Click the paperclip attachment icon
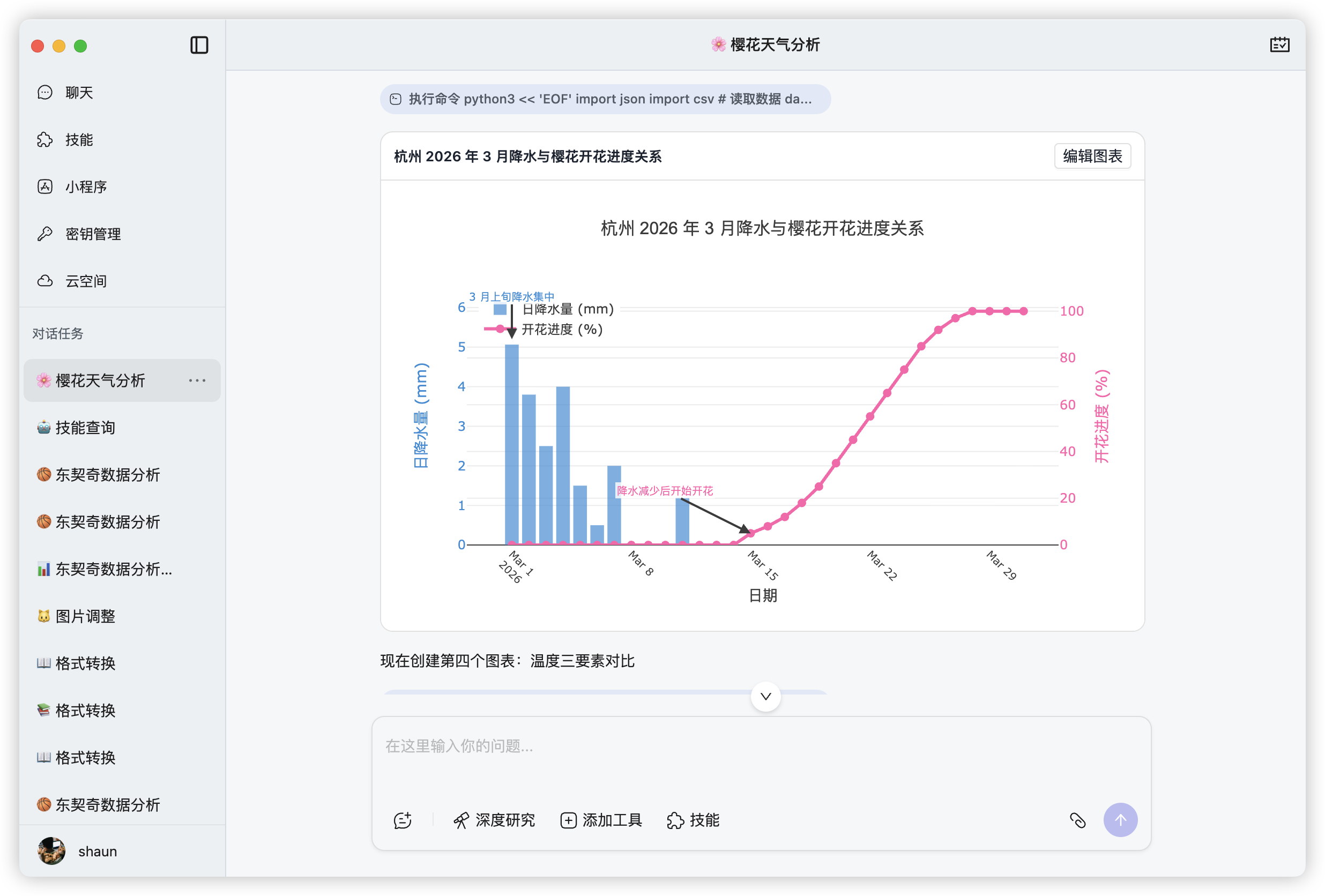The height and width of the screenshot is (896, 1325). coord(1077,820)
